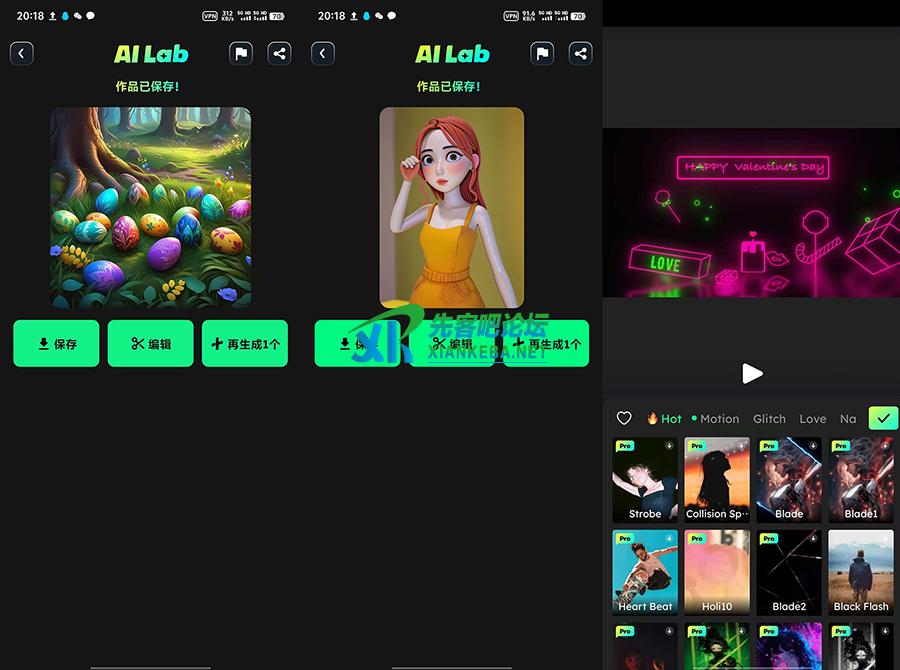Select the Love effects tab

pyautogui.click(x=813, y=419)
